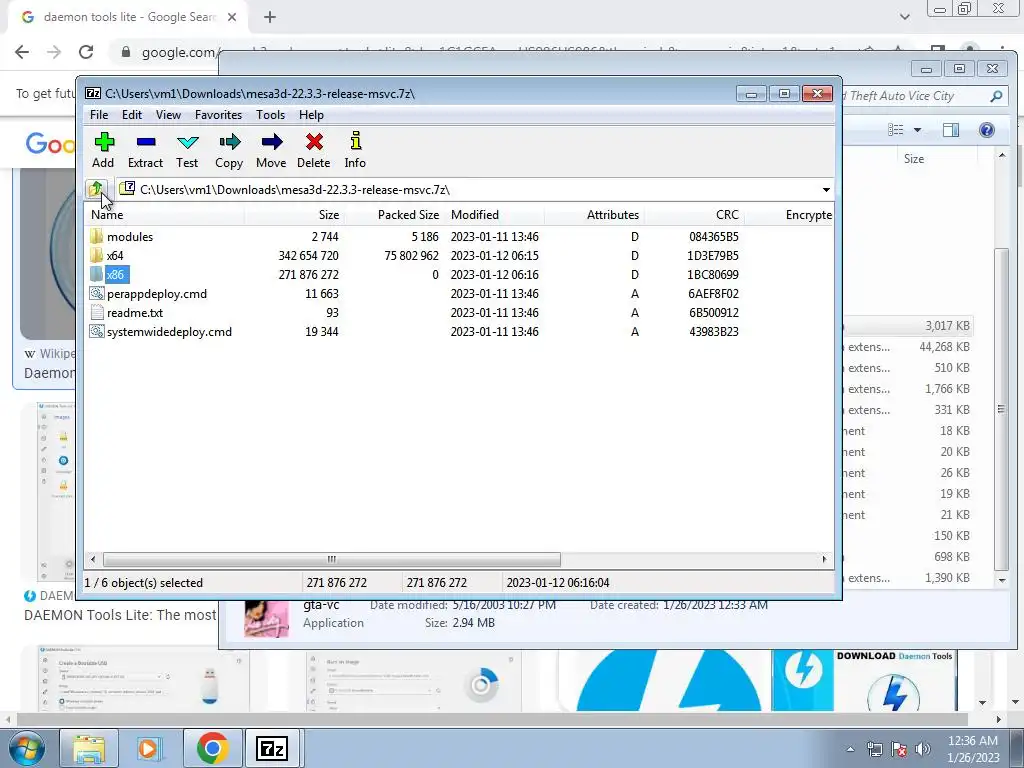The height and width of the screenshot is (768, 1024).
Task: Click the left arrow of the 7-Zip scrollbar
Action: pos(93,559)
